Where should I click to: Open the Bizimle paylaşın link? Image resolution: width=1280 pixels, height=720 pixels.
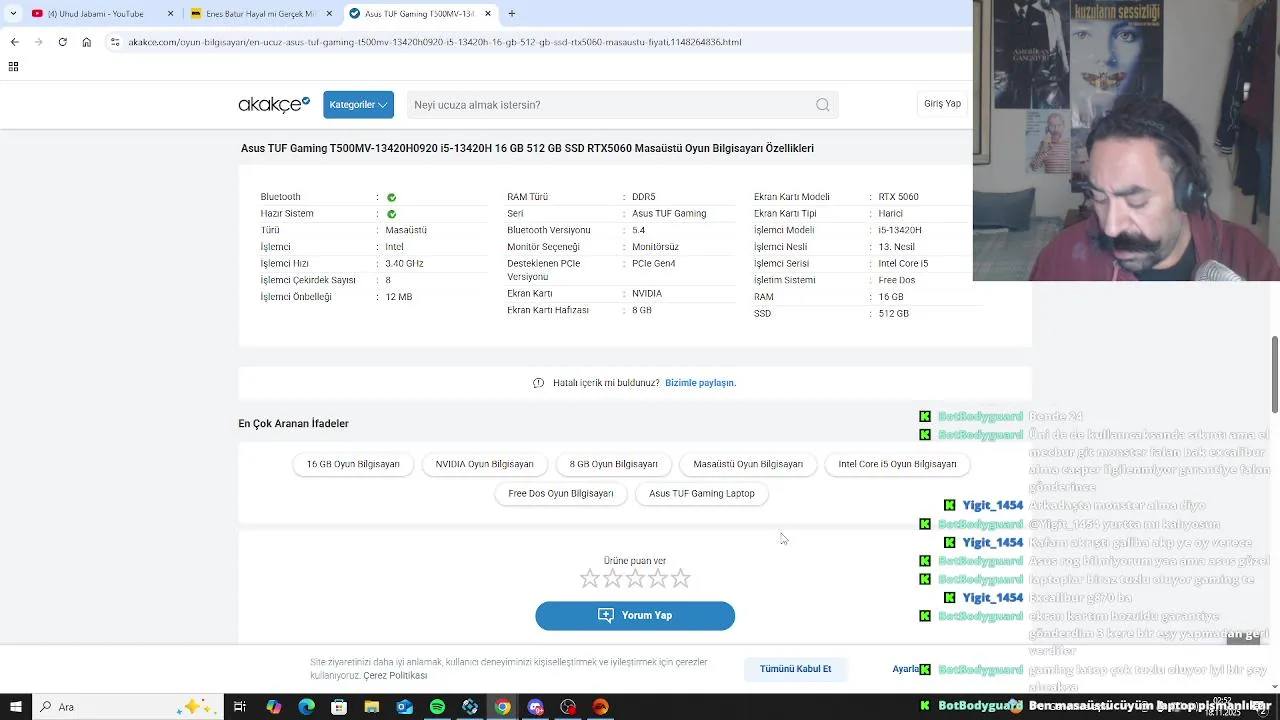tap(700, 383)
